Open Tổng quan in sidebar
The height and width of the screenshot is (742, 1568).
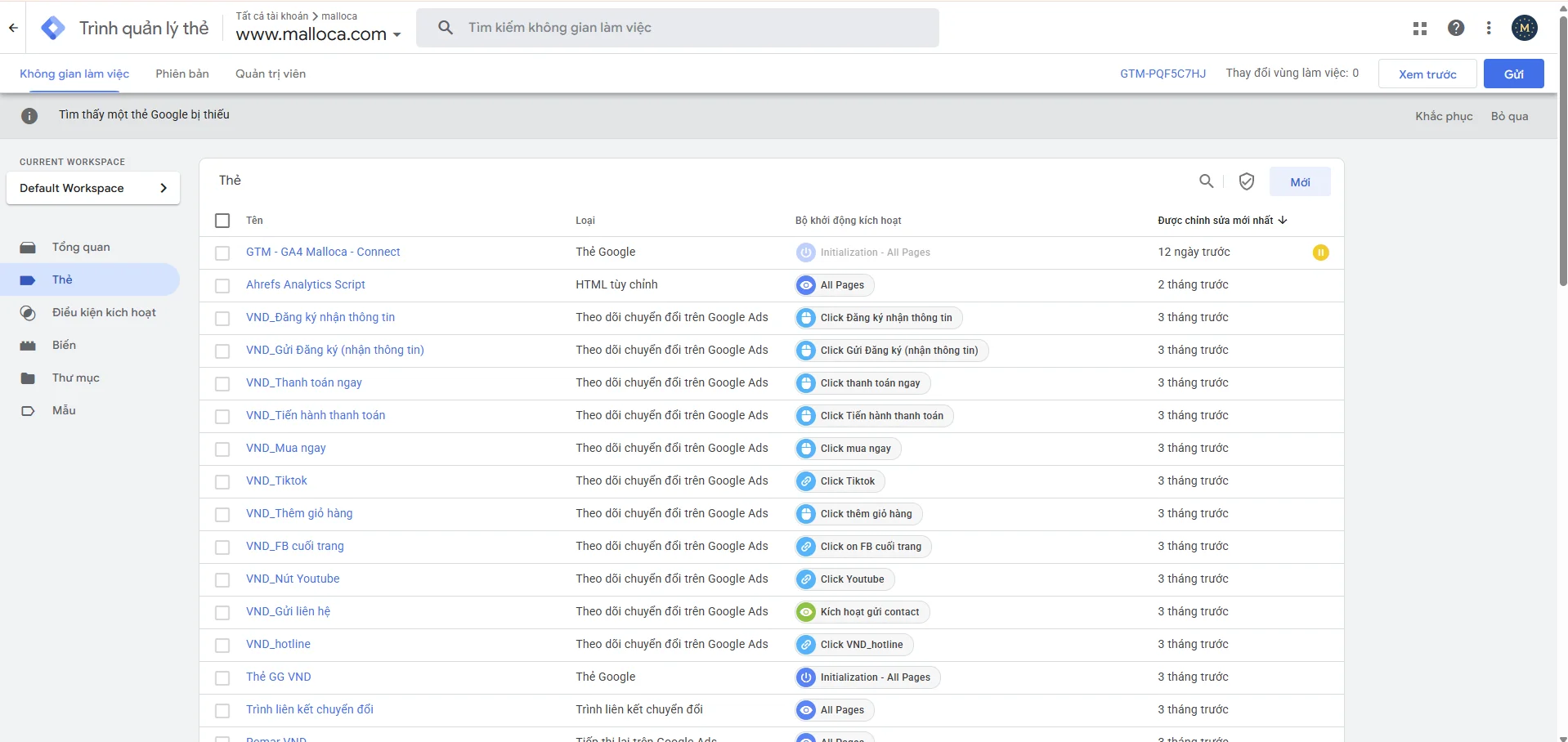90,247
